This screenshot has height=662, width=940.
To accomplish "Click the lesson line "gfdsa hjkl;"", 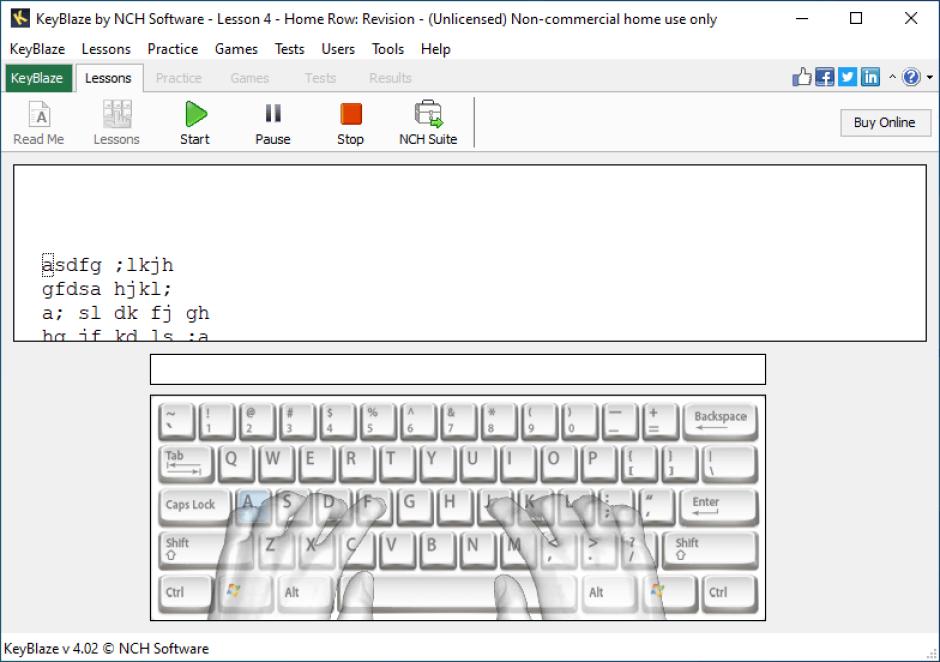I will click(x=107, y=289).
